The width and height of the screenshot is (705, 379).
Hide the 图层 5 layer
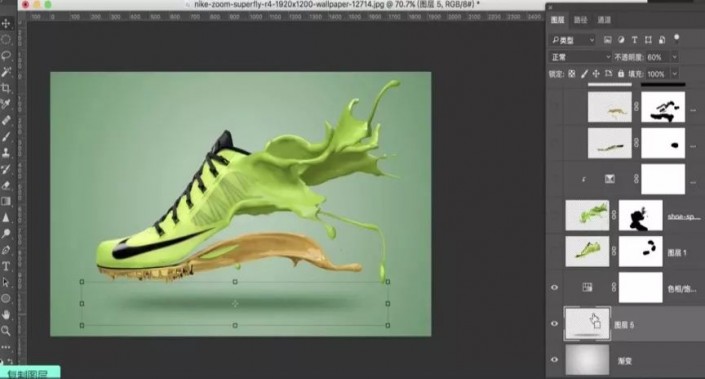point(554,323)
